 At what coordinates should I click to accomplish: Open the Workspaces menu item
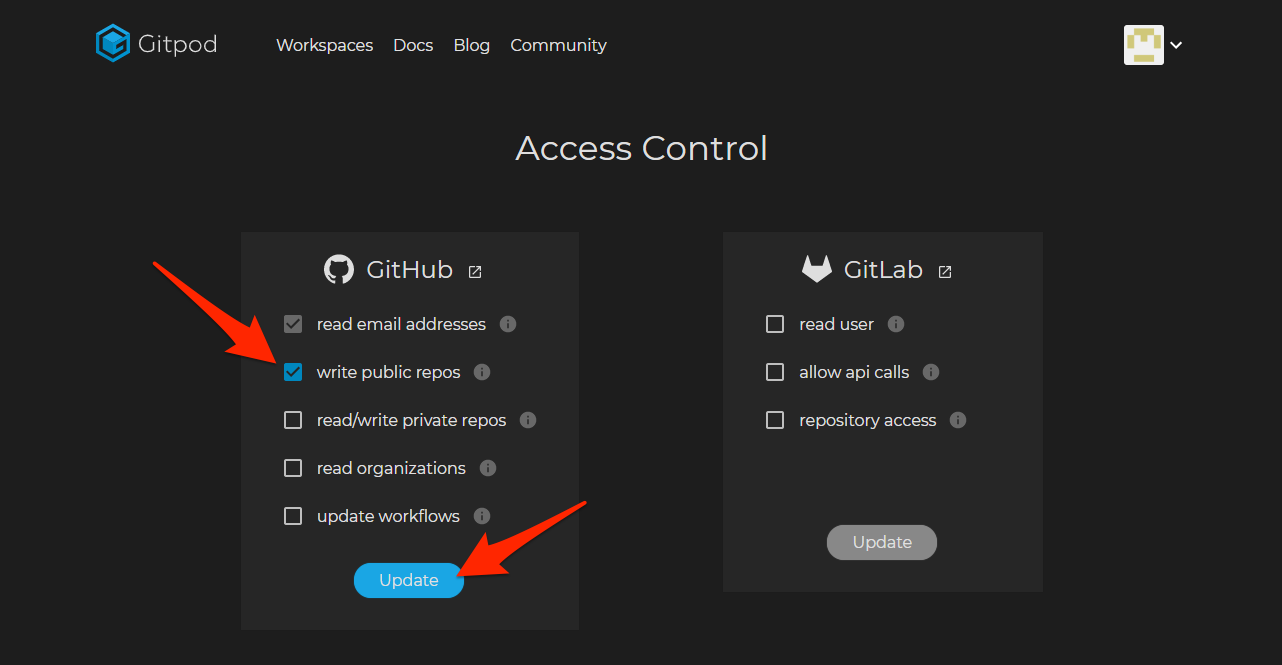coord(325,45)
